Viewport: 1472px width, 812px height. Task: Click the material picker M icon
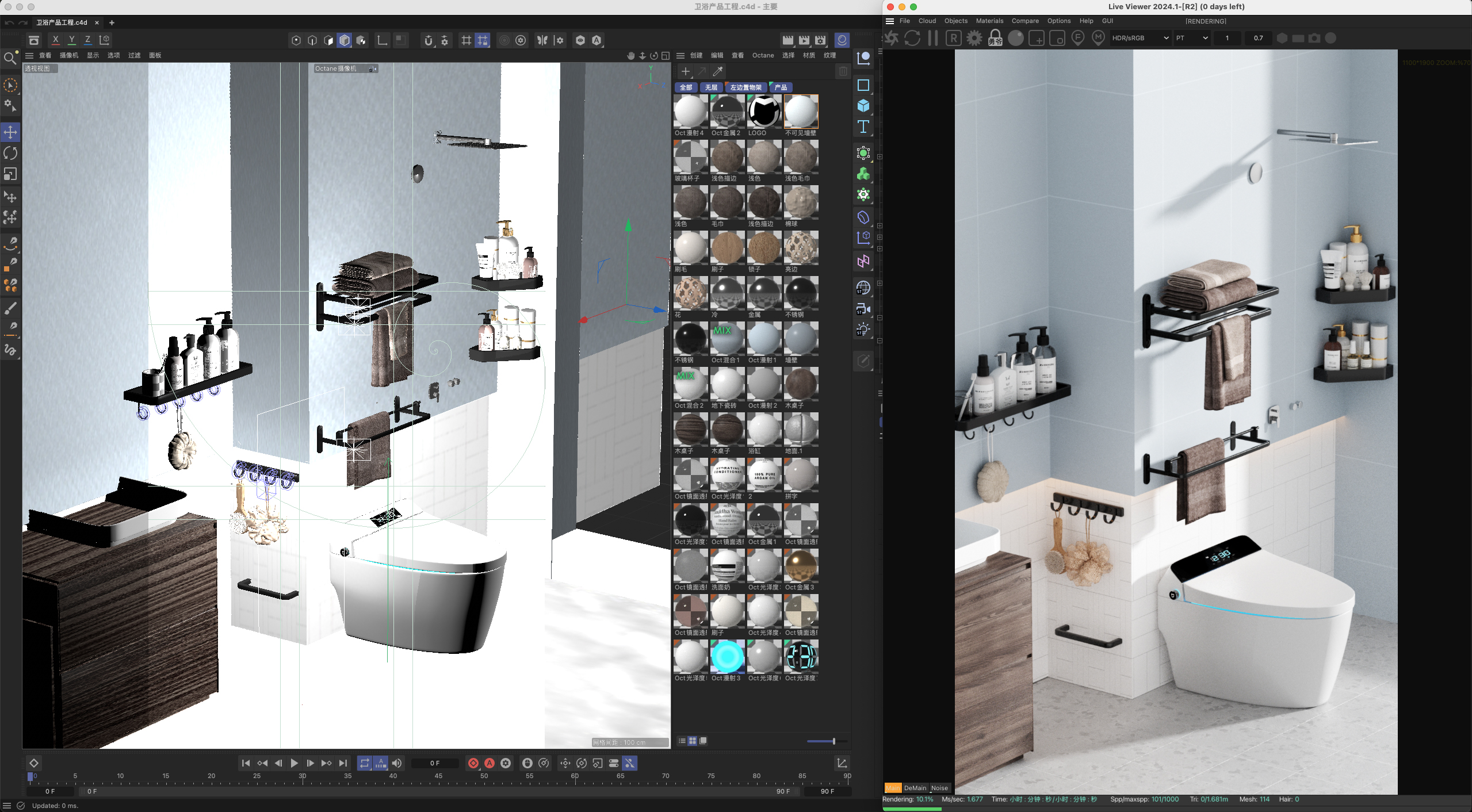tap(1098, 38)
